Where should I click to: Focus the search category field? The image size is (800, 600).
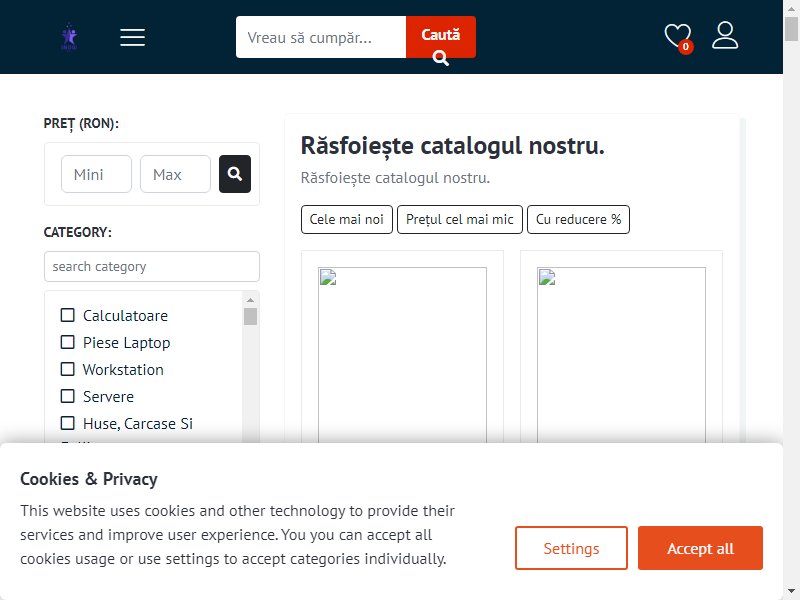[152, 266]
